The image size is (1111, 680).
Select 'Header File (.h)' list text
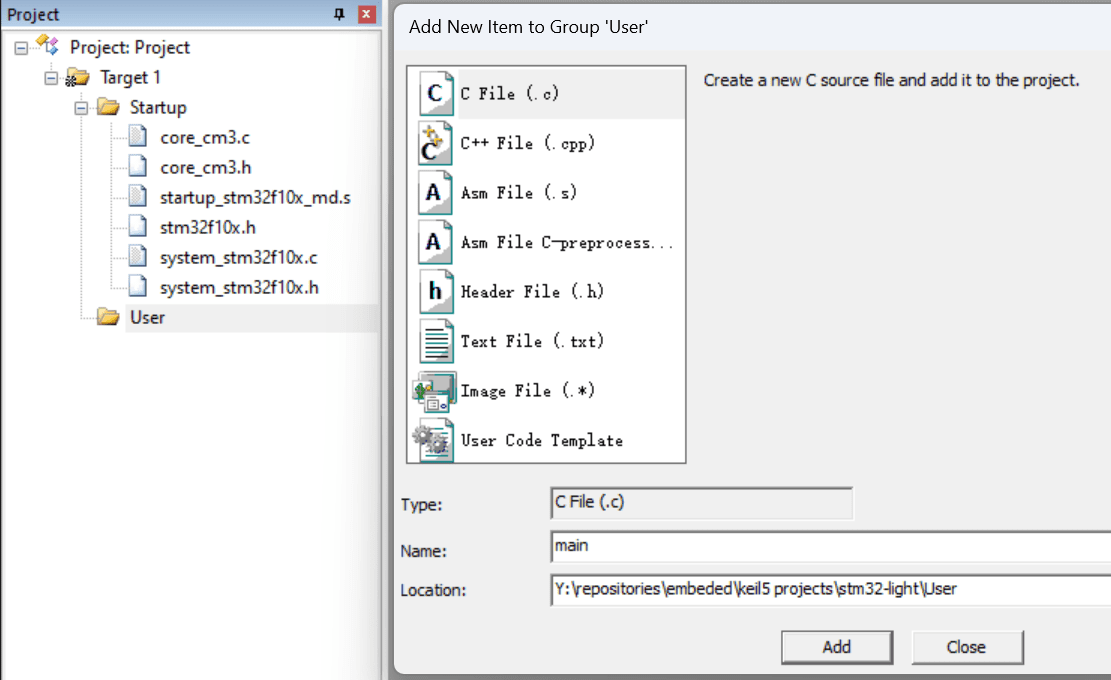point(532,292)
